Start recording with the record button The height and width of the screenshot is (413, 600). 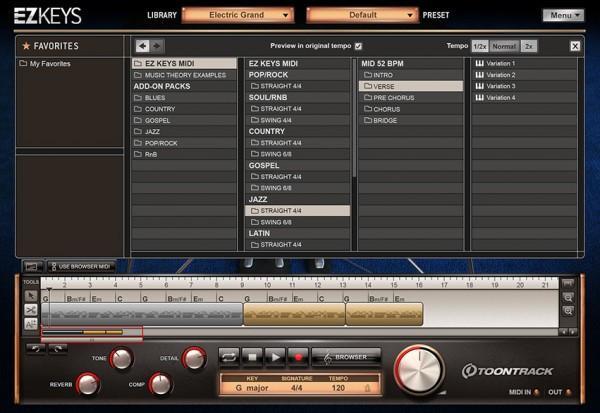(298, 357)
